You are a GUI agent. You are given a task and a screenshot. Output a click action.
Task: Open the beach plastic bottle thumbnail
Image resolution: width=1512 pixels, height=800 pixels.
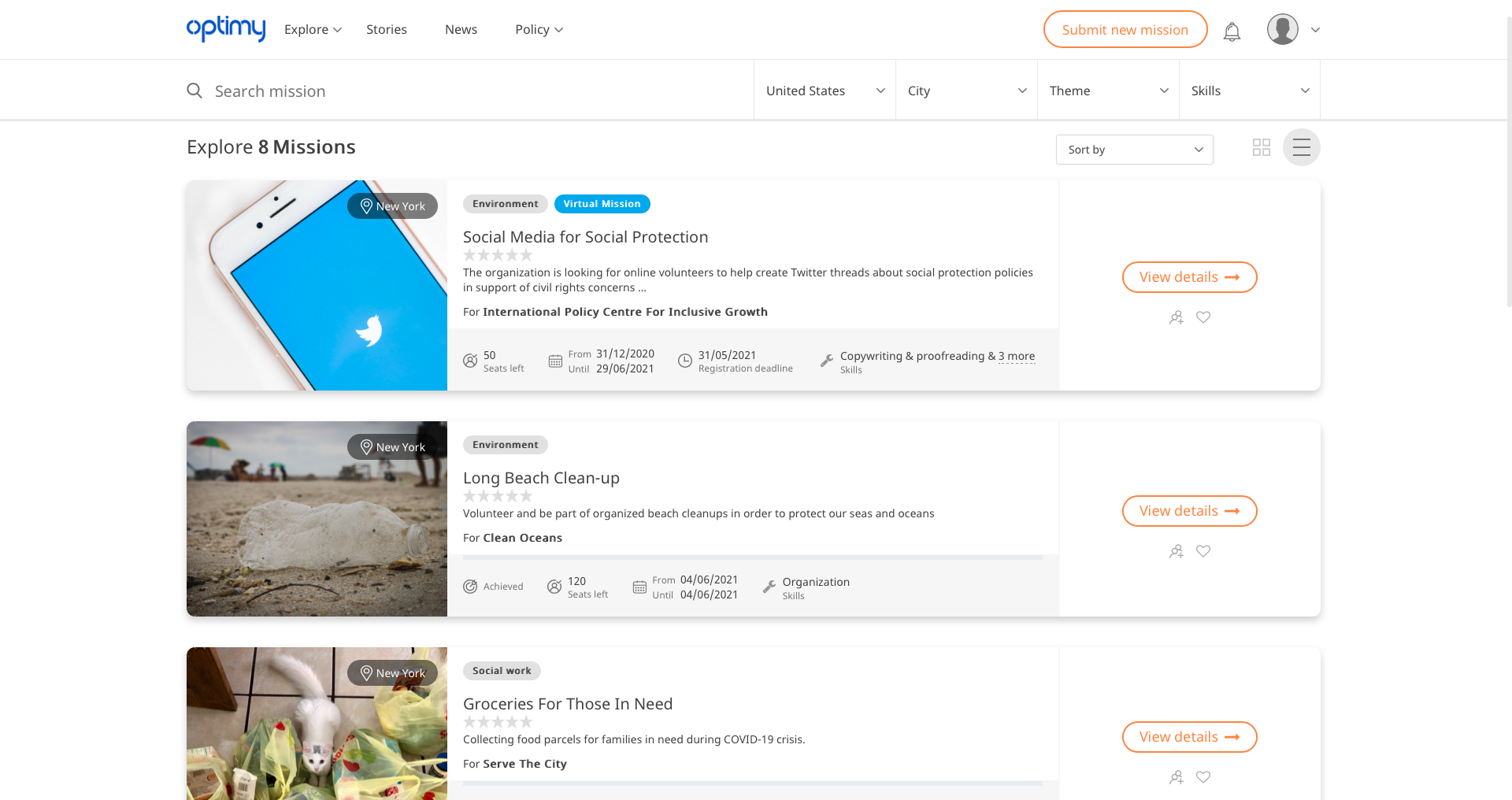click(317, 519)
